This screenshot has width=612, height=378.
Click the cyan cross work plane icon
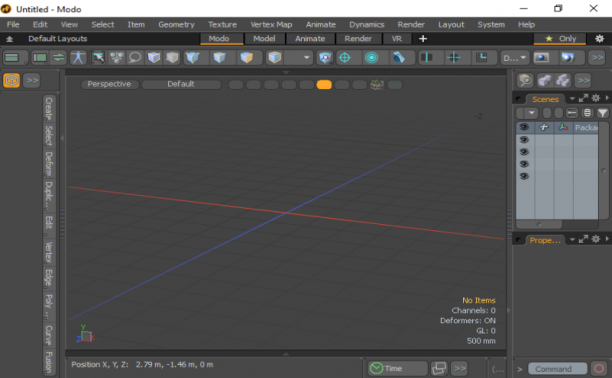pos(454,58)
